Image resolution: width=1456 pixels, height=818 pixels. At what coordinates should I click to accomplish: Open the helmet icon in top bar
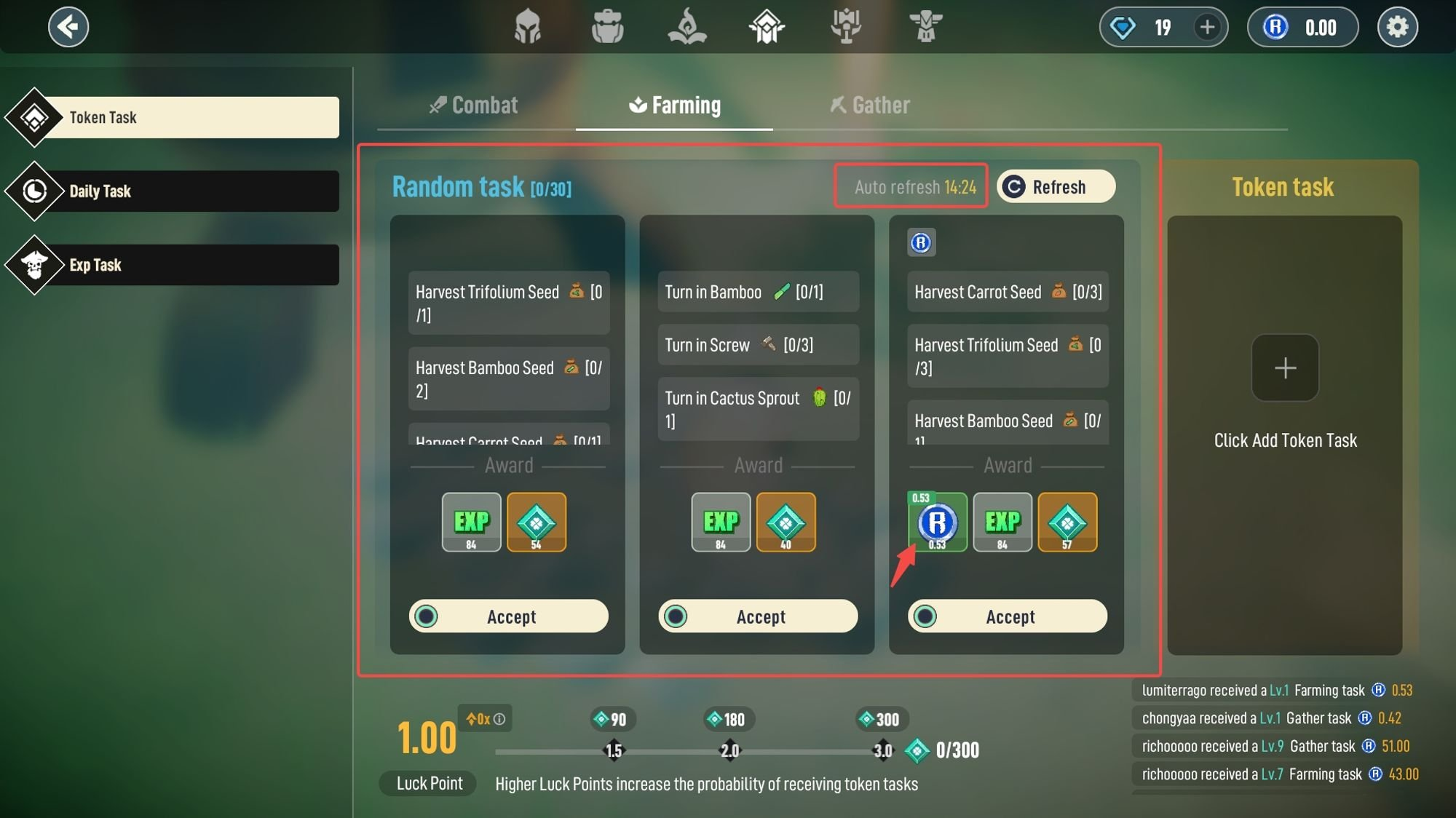click(x=527, y=27)
